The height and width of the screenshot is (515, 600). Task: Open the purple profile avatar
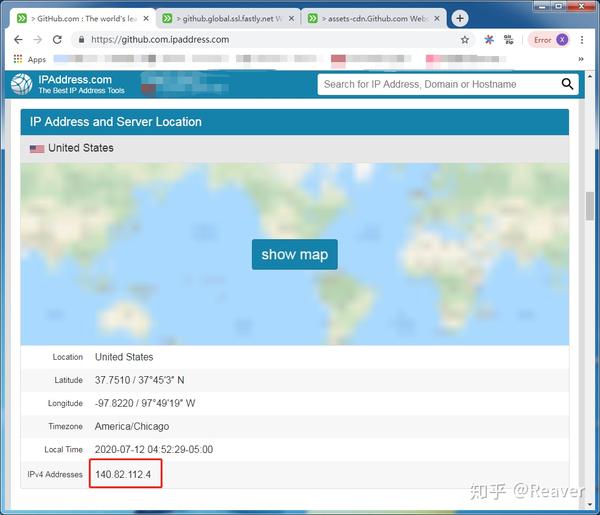point(562,40)
